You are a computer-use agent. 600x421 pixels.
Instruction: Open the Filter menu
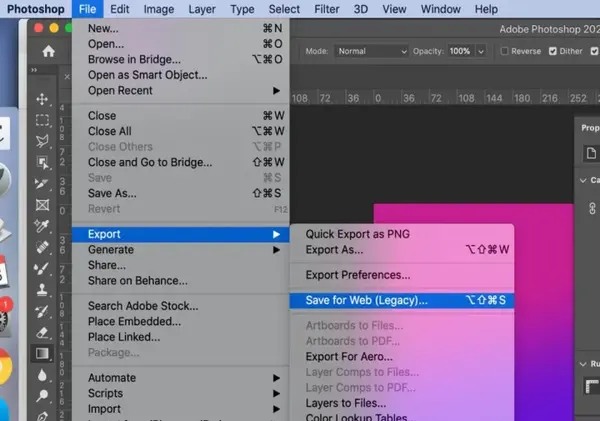pyautogui.click(x=326, y=9)
